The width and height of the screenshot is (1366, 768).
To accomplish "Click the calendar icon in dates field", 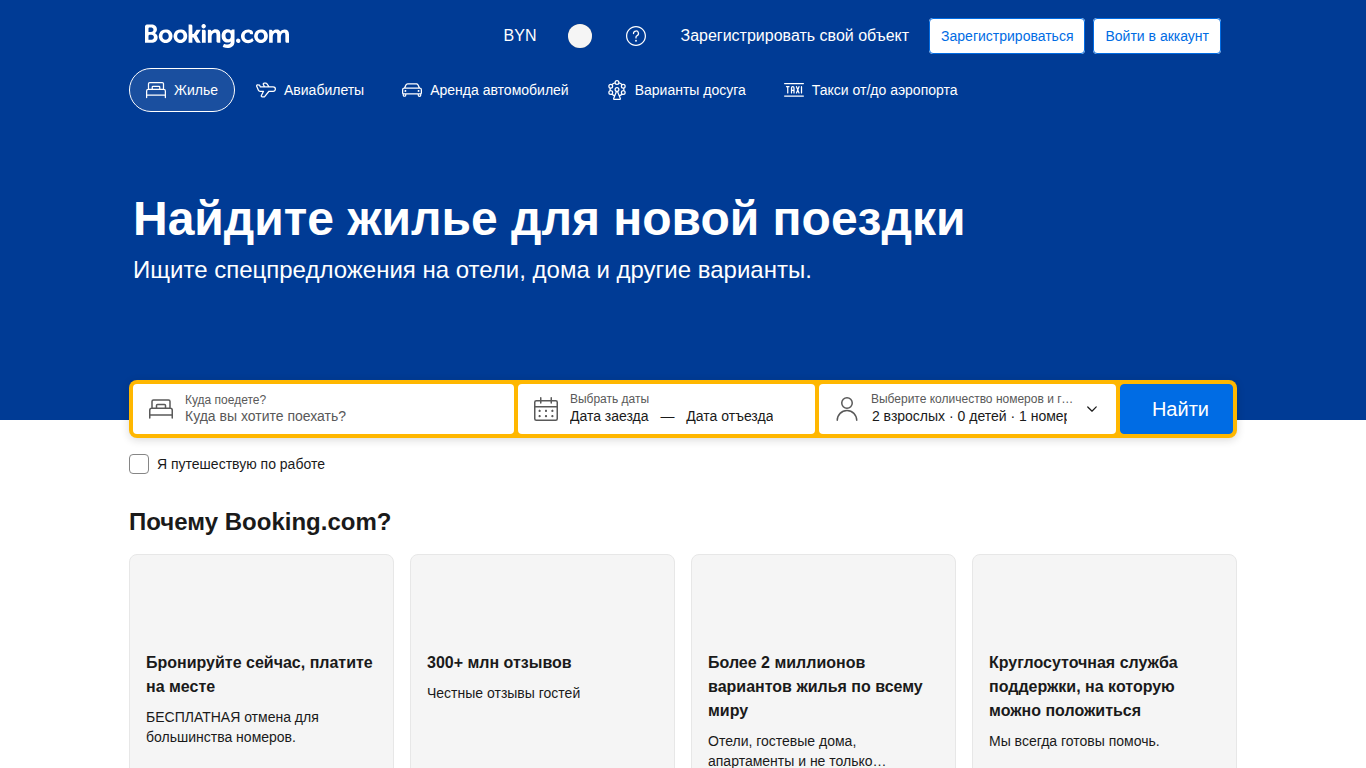I will (x=546, y=409).
